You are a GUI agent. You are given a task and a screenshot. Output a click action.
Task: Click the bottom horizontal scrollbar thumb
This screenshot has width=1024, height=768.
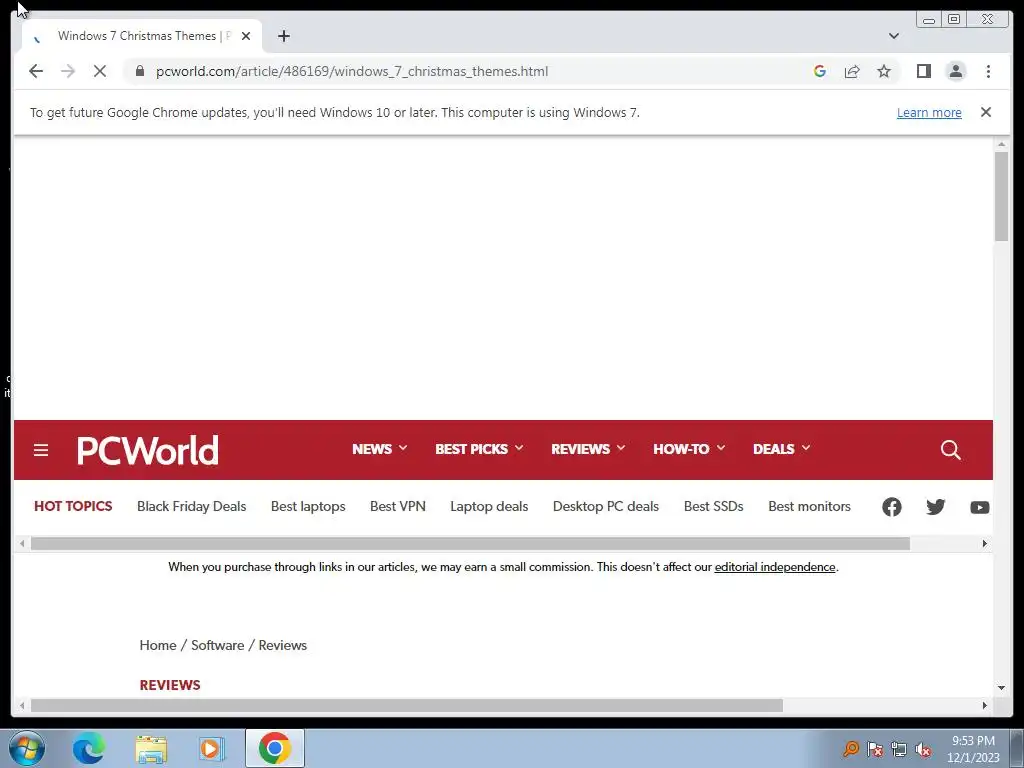(406, 705)
